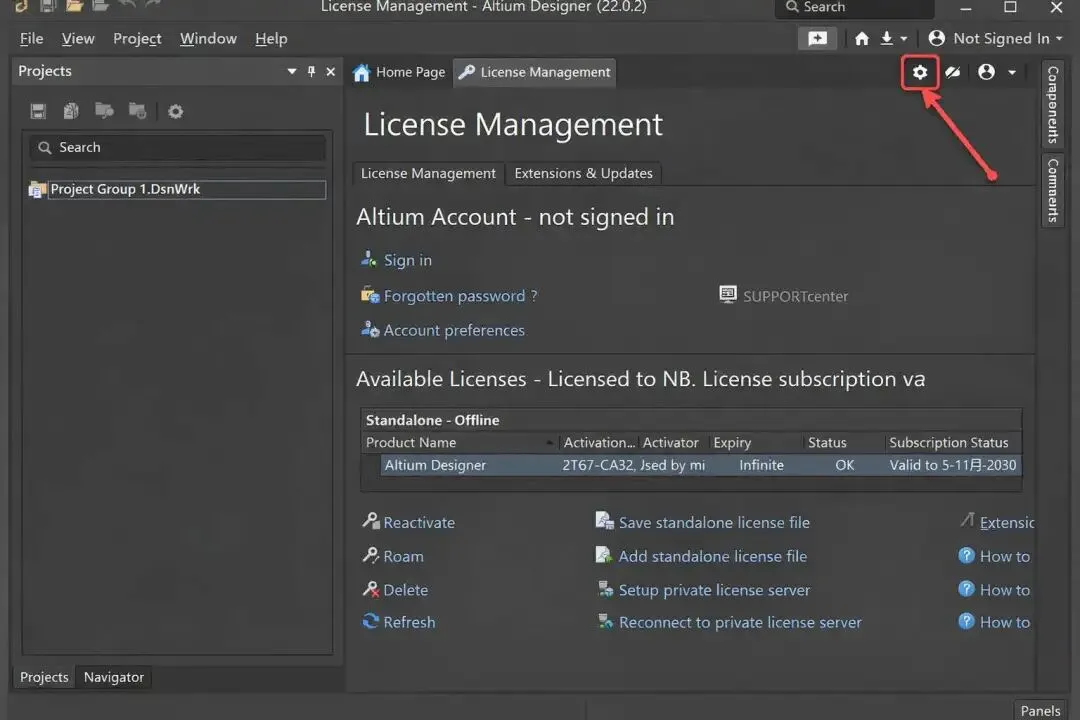This screenshot has height=720, width=1080.
Task: Click the feedback message icon in top bar
Action: [818, 39]
